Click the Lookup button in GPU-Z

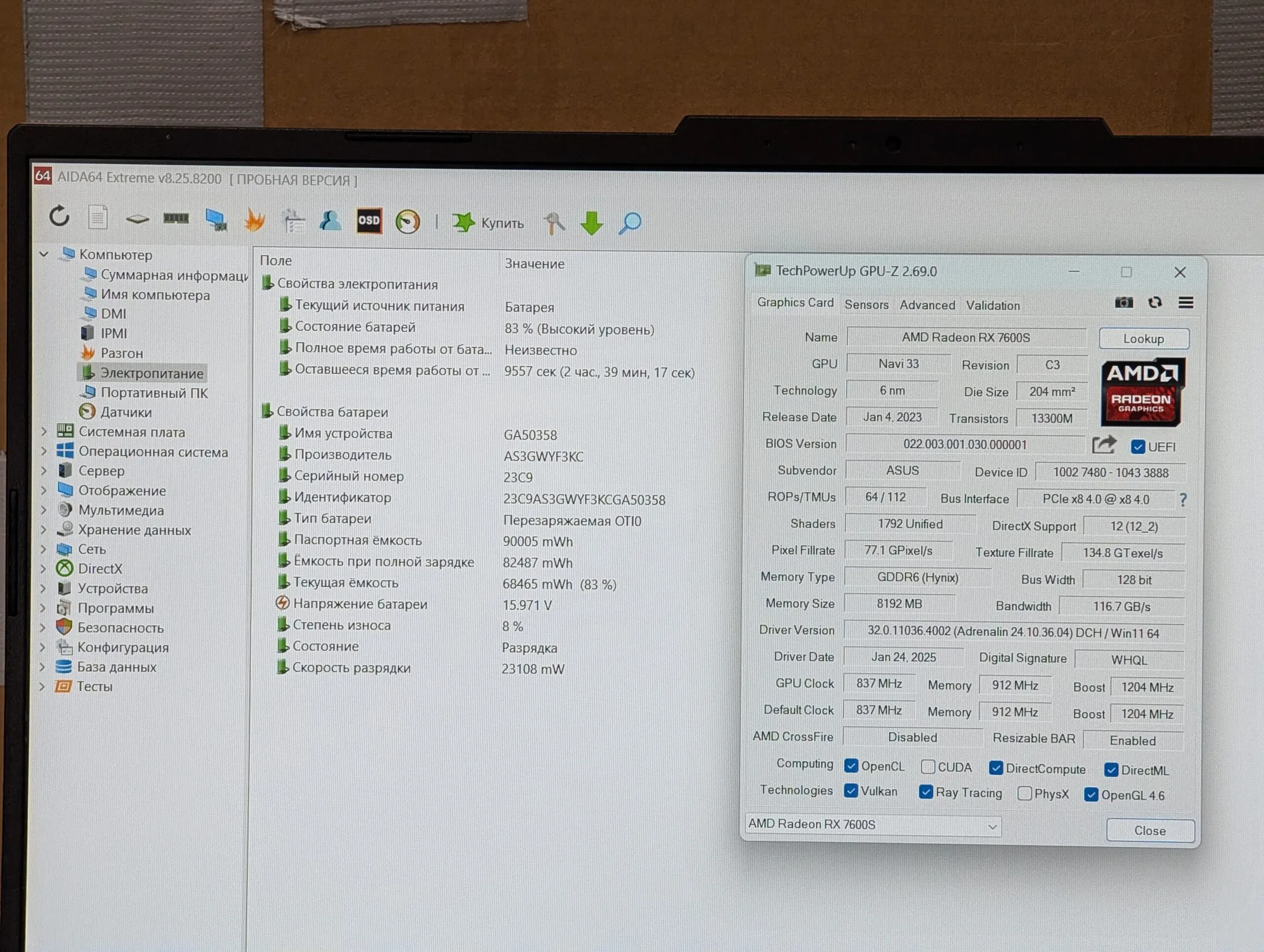coord(1144,339)
